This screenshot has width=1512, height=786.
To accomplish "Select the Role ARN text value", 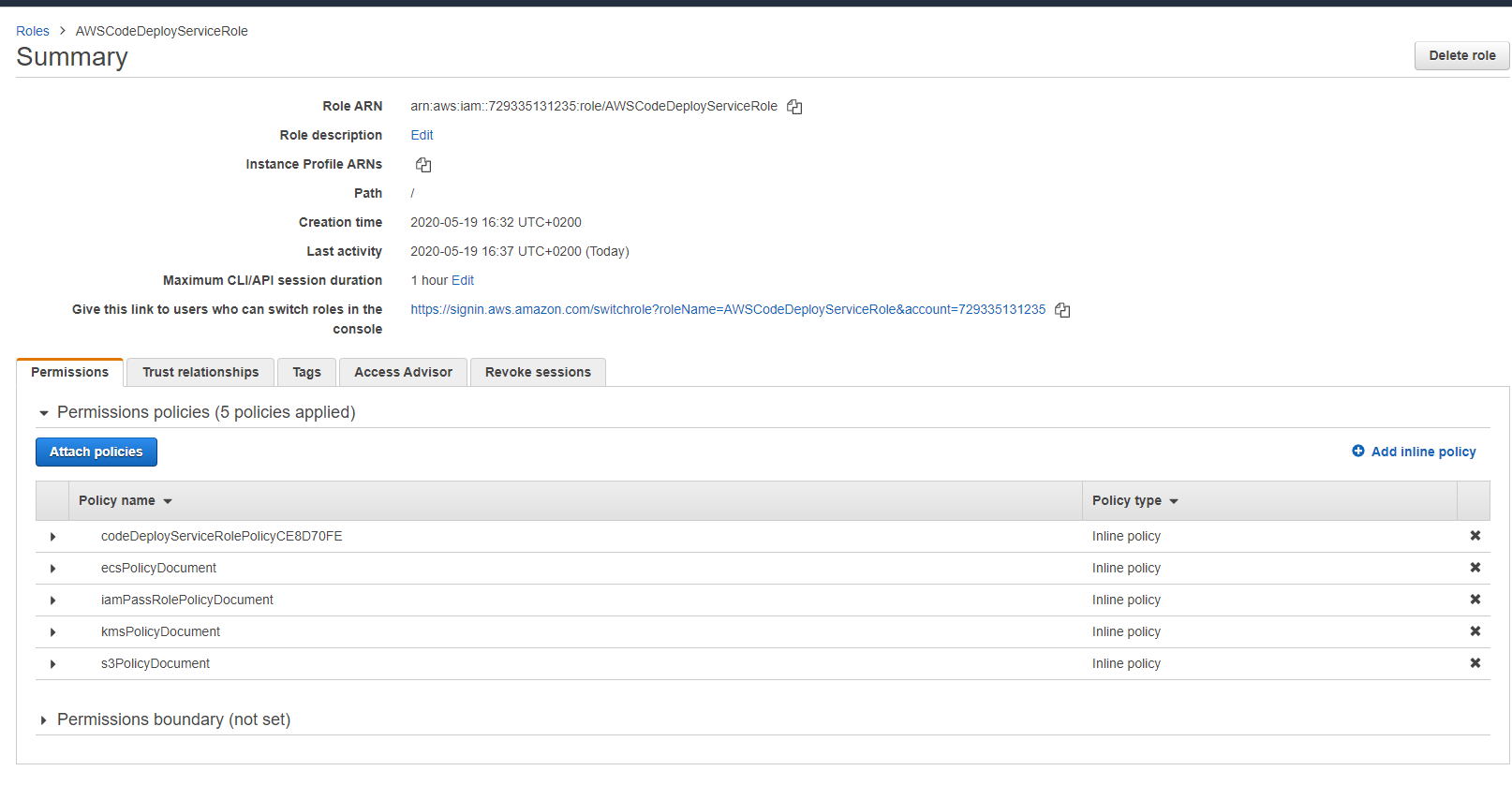I will 594,106.
